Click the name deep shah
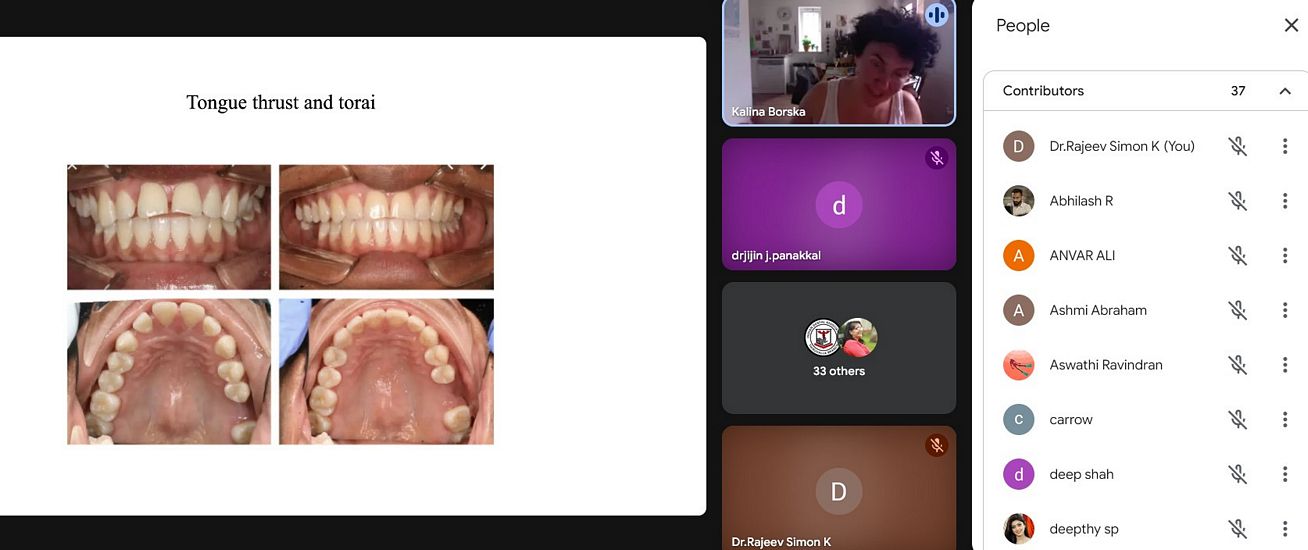Image resolution: width=1308 pixels, height=550 pixels. pos(1081,474)
